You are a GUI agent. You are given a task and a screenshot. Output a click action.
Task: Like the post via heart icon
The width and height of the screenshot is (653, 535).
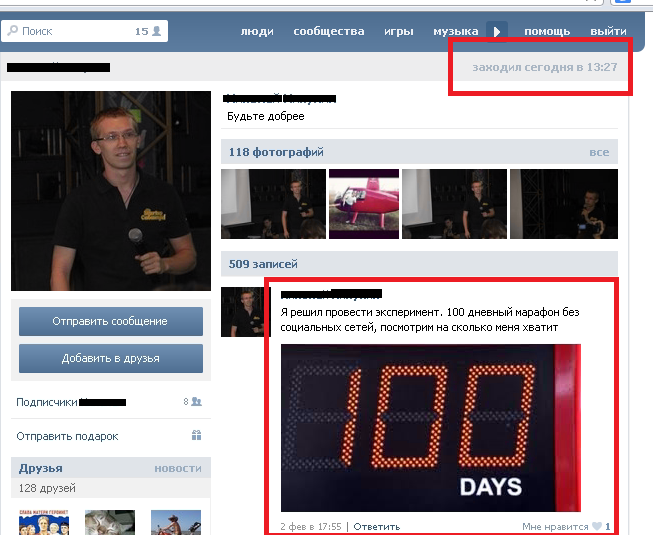tap(597, 527)
